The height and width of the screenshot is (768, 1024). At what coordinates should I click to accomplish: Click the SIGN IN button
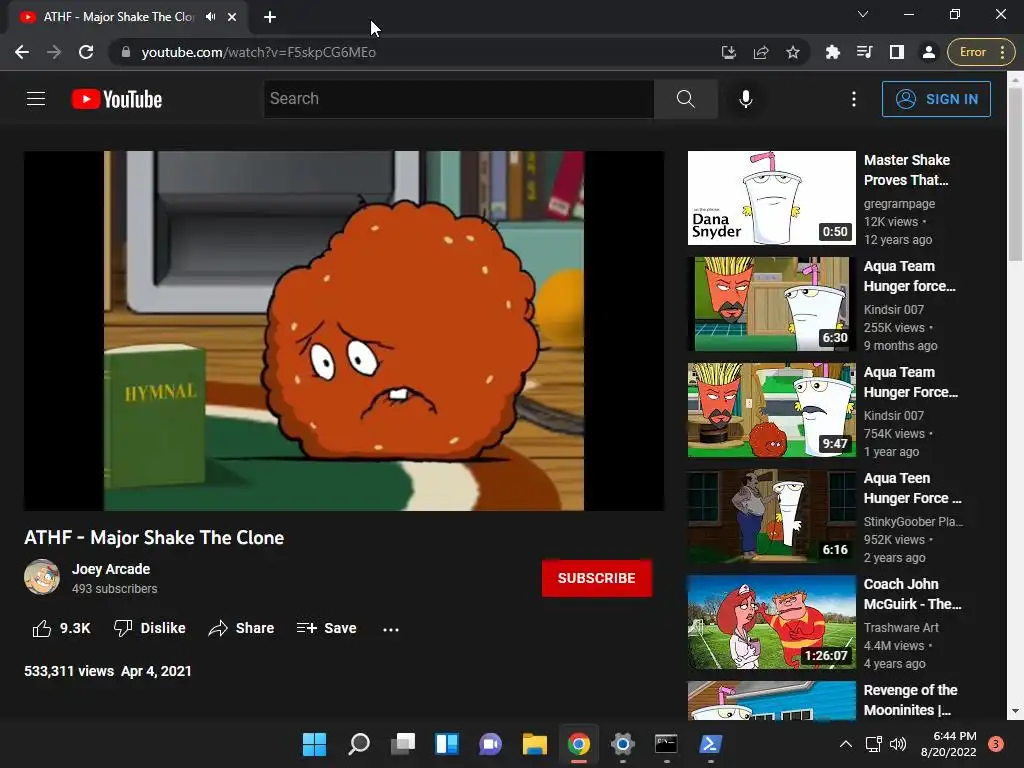coord(936,99)
